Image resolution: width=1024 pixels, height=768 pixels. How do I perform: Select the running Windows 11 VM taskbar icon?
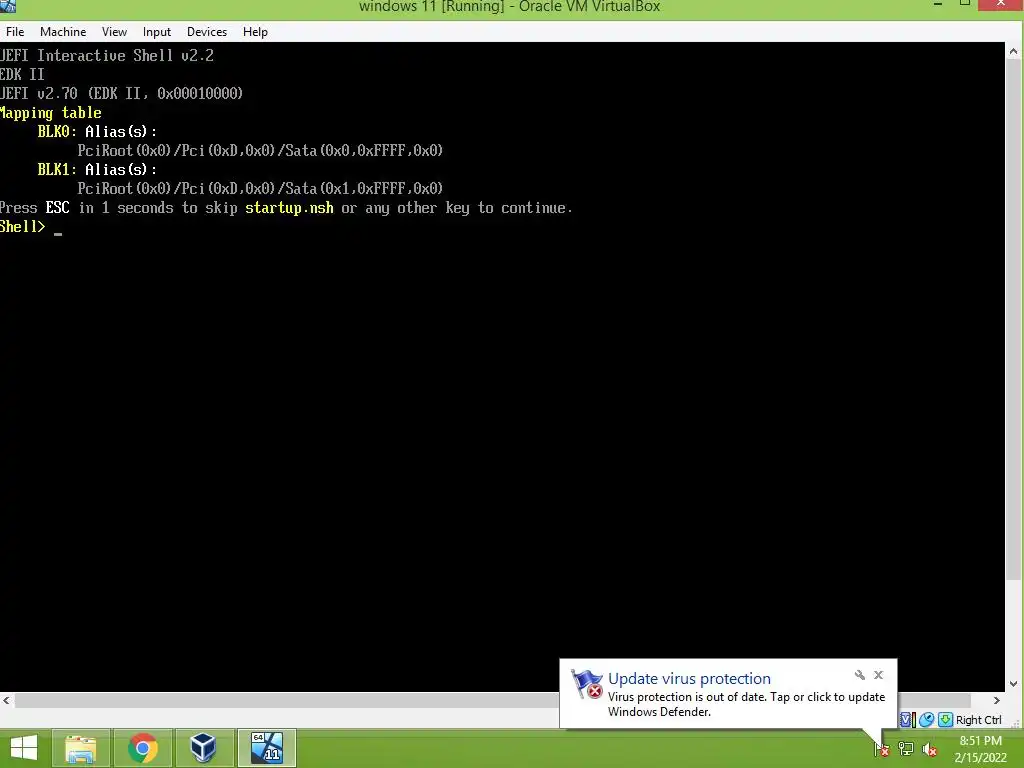[266, 748]
